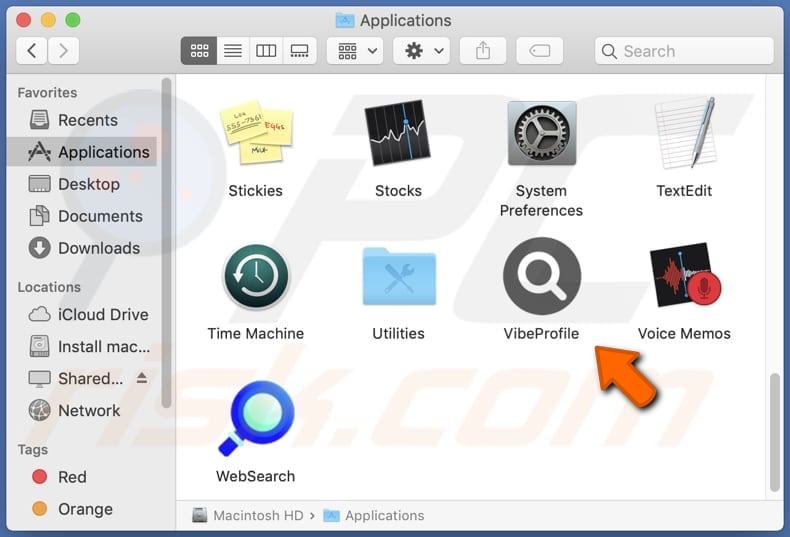Open System Preferences gear icon
Viewport: 790px width, 537px height.
coord(542,133)
